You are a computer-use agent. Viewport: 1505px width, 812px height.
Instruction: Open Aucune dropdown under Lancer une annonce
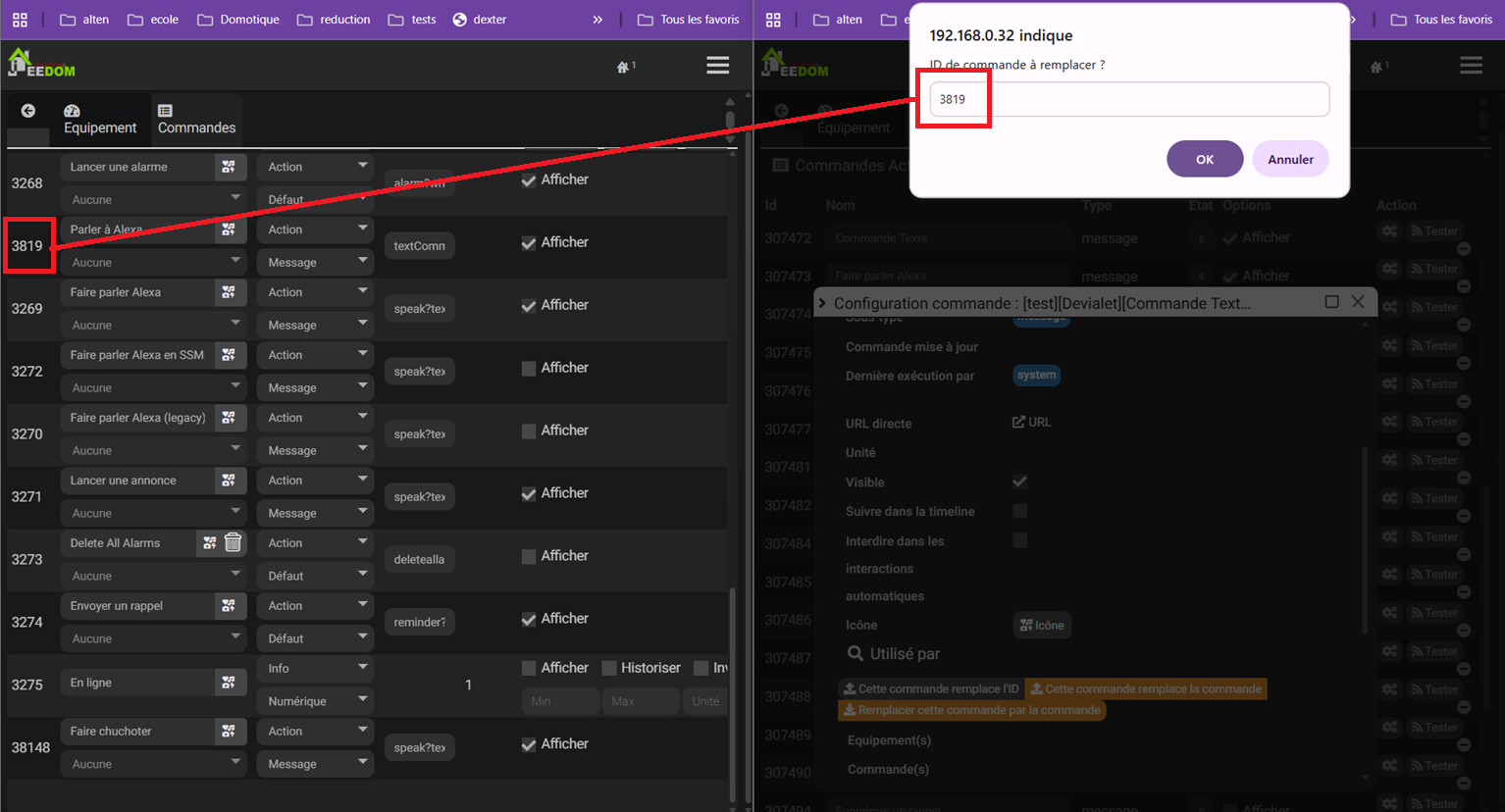[x=153, y=513]
